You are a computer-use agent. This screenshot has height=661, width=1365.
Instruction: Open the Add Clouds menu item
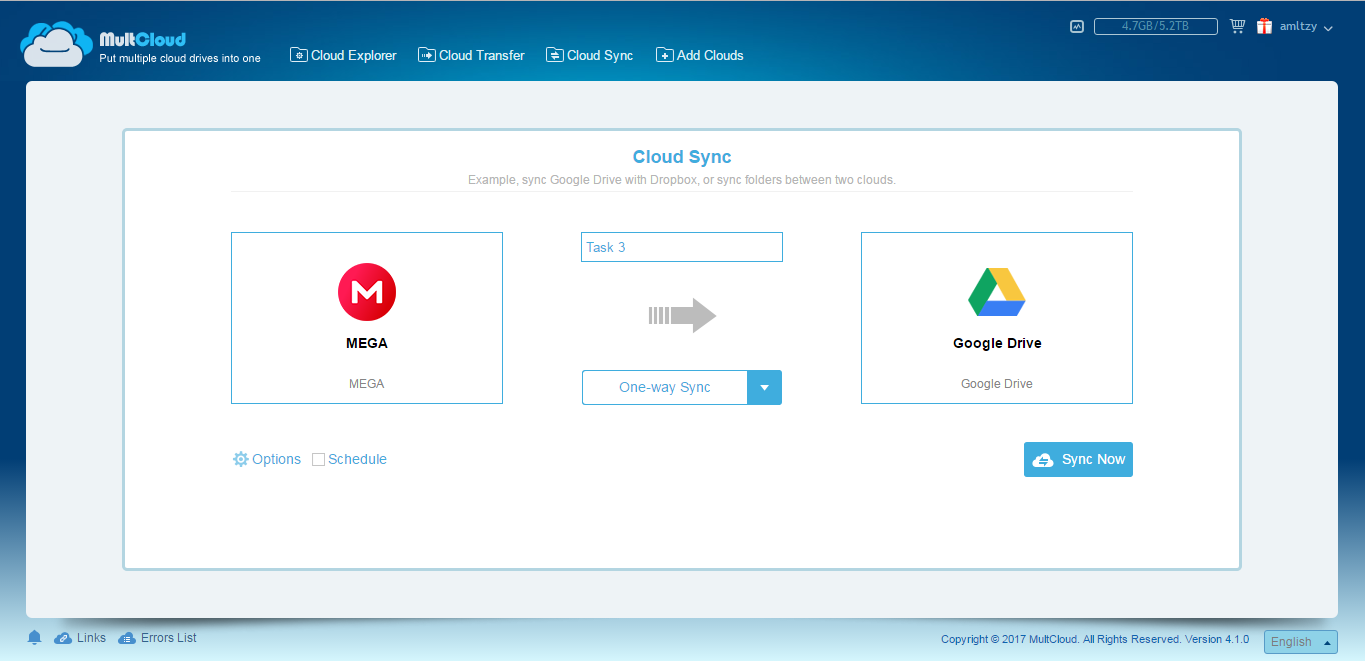[700, 55]
